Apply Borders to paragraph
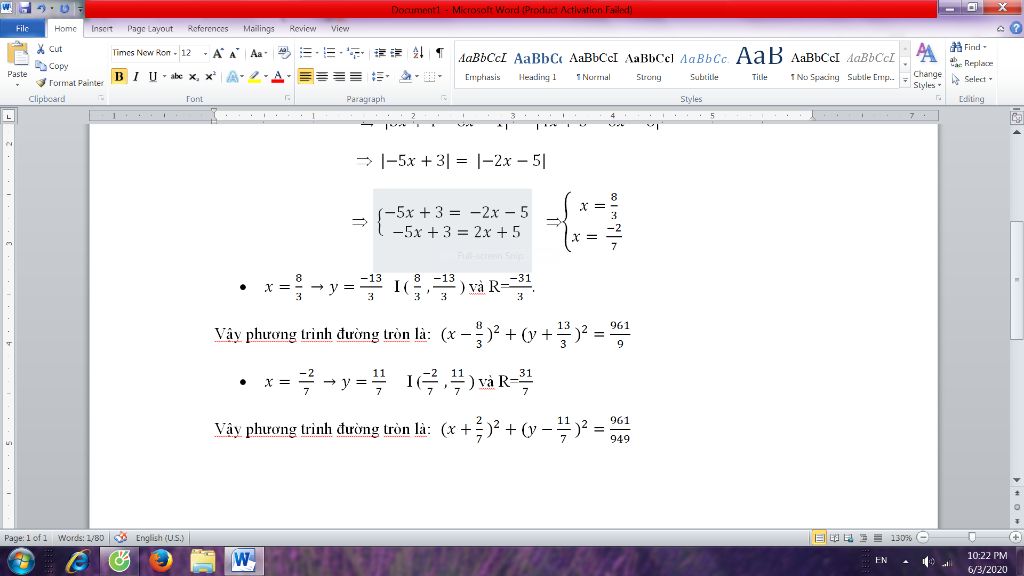 click(x=430, y=76)
